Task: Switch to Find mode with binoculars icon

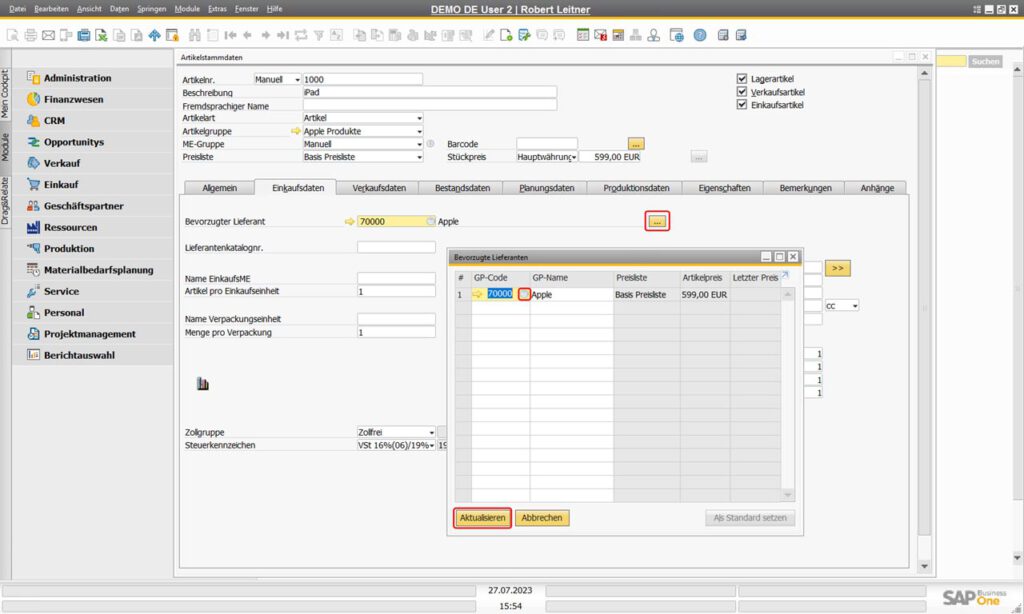Action: tap(195, 35)
